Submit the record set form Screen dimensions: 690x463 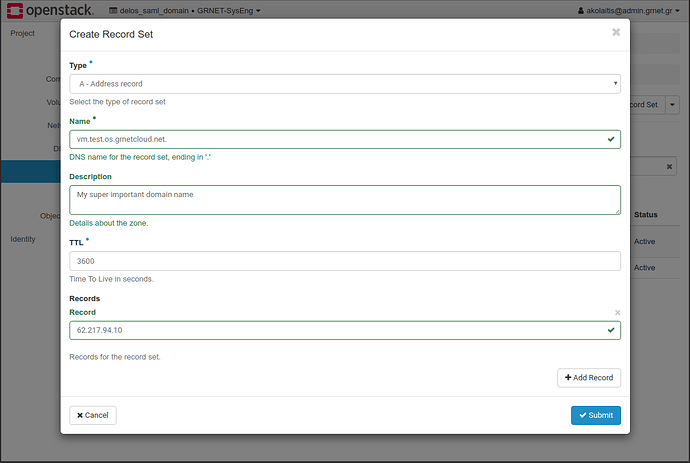point(595,415)
